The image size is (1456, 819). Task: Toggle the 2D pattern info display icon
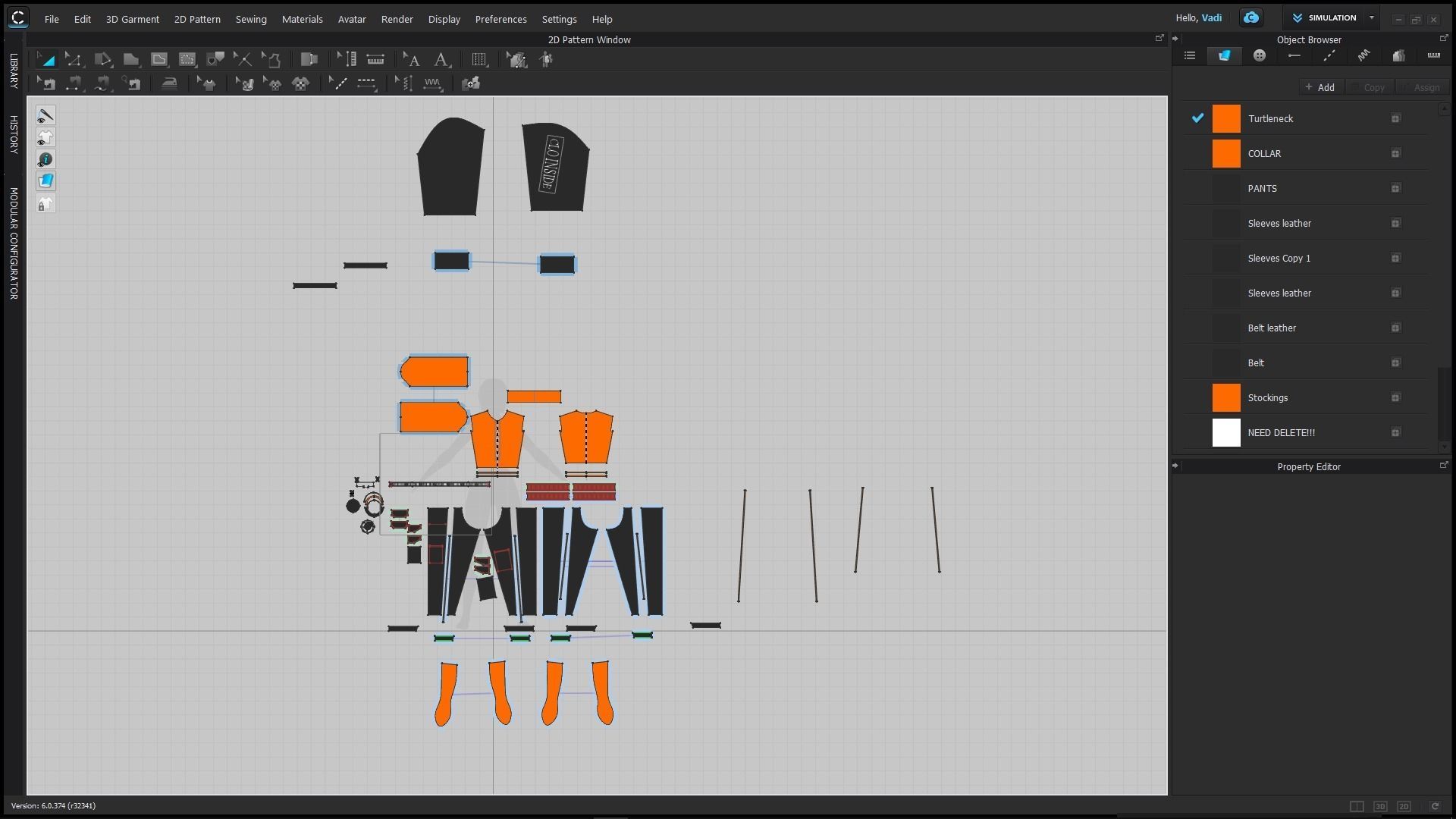click(45, 159)
